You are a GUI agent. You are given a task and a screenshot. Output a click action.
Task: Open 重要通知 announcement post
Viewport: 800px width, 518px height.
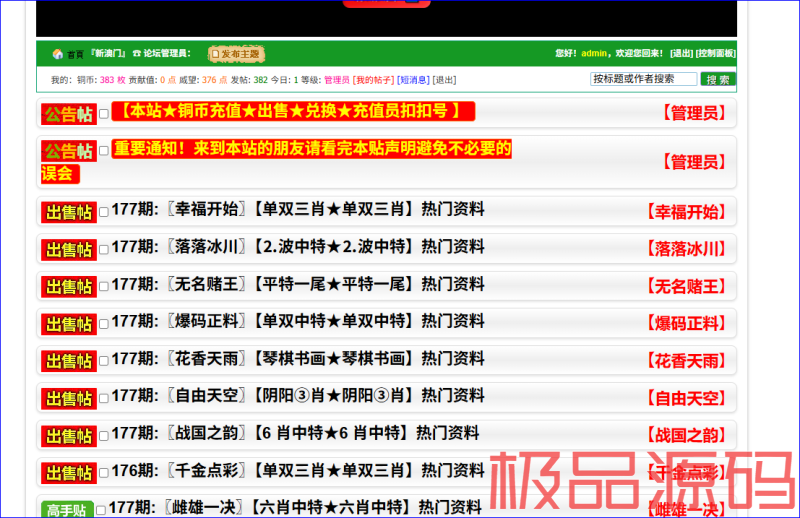(x=312, y=149)
